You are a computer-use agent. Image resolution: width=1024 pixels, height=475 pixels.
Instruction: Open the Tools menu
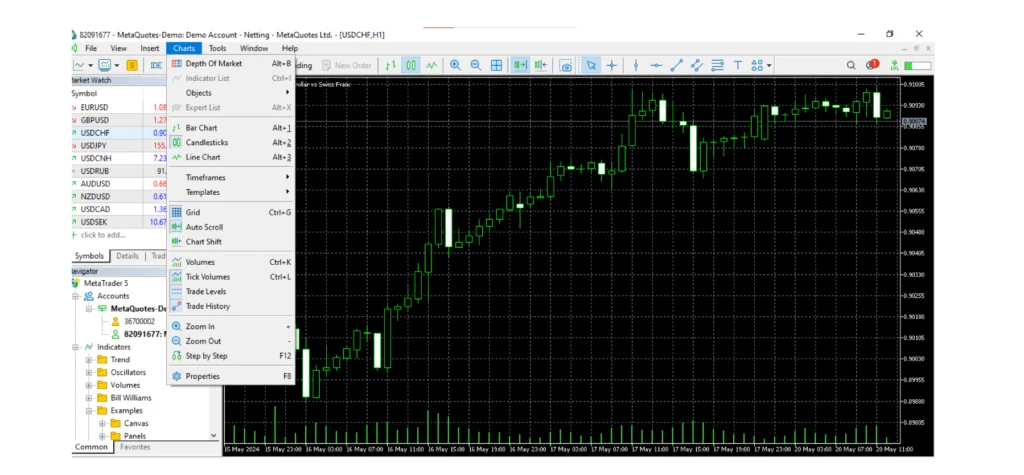tap(217, 48)
